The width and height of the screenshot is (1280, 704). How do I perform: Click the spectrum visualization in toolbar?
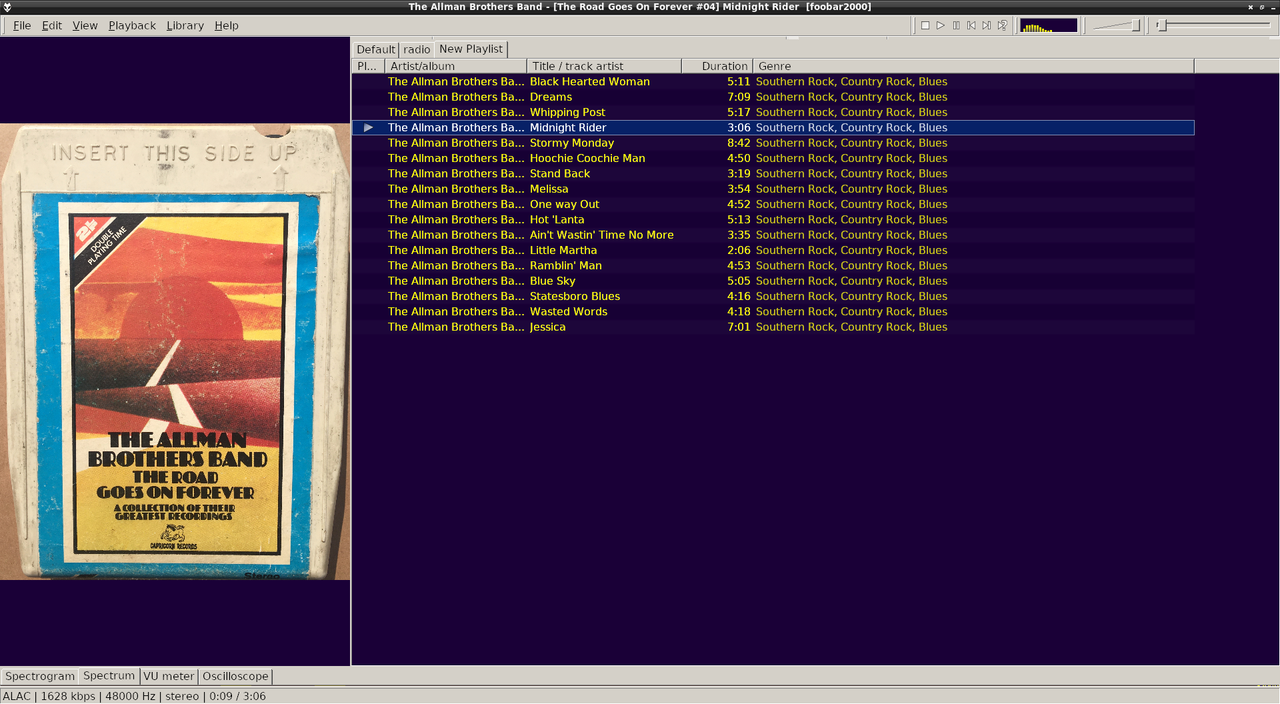[1048, 25]
